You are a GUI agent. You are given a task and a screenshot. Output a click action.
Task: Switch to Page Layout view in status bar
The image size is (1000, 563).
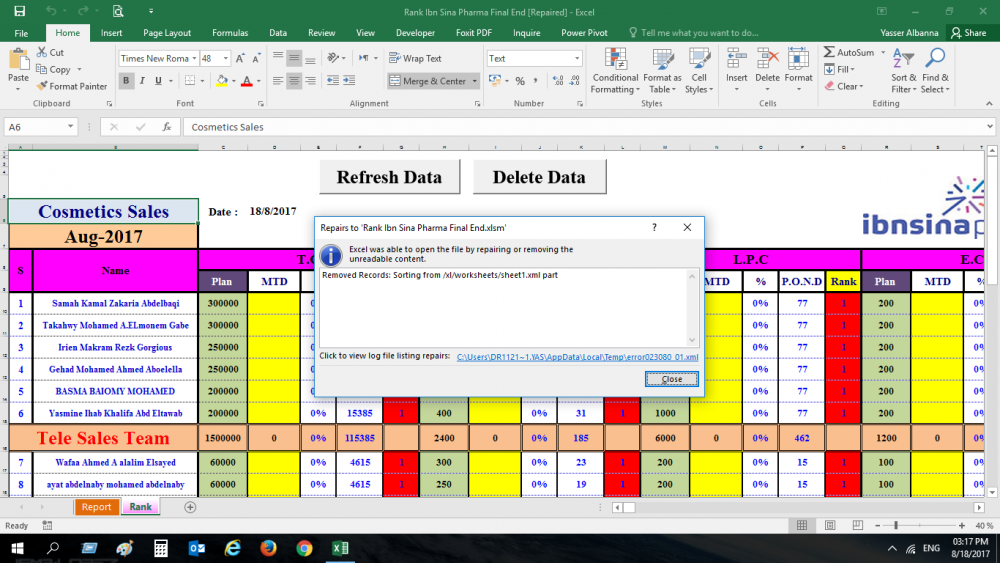tap(830, 525)
